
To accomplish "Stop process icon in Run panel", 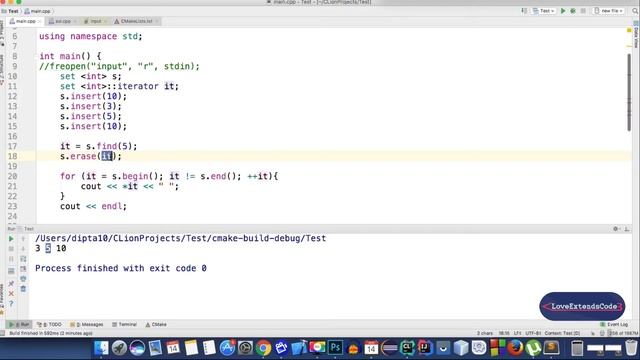I will click(11, 249).
